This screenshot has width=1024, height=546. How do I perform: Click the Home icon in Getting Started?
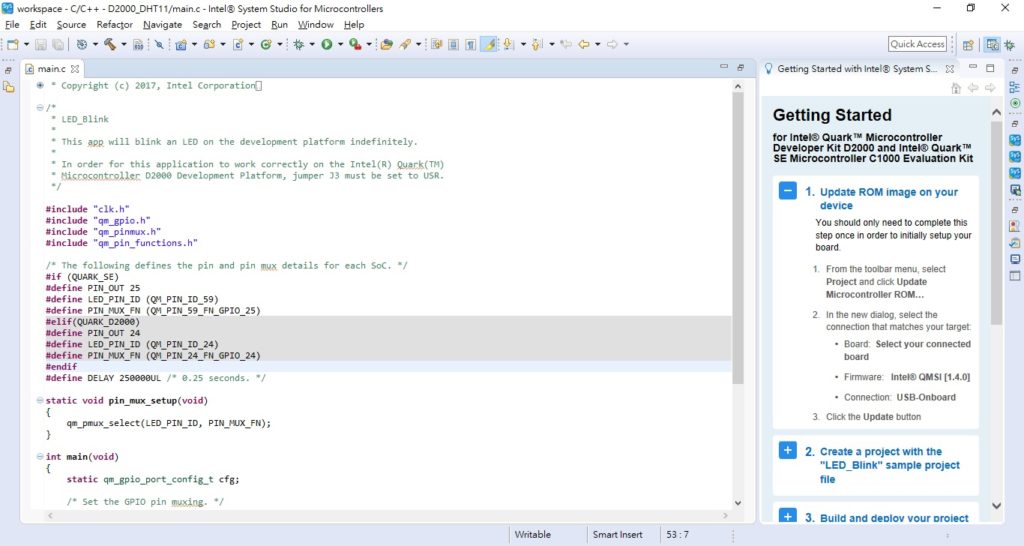(956, 88)
